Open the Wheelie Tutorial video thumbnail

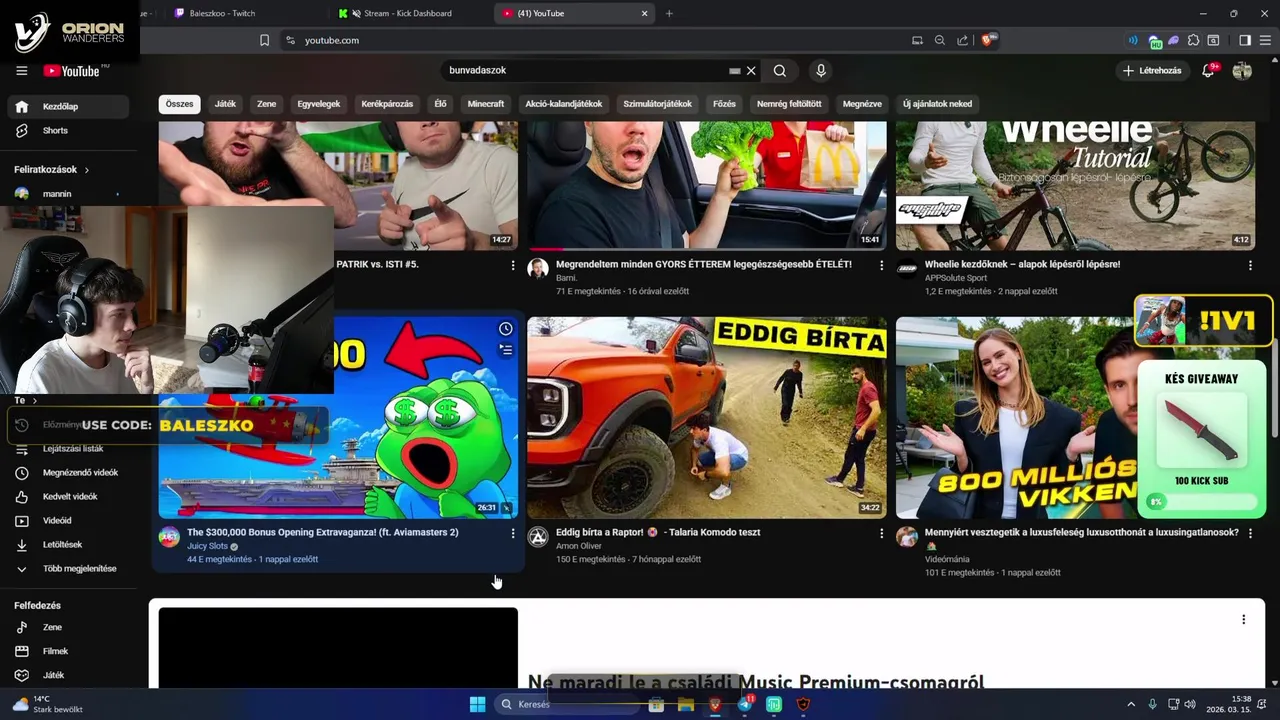pyautogui.click(x=1075, y=185)
